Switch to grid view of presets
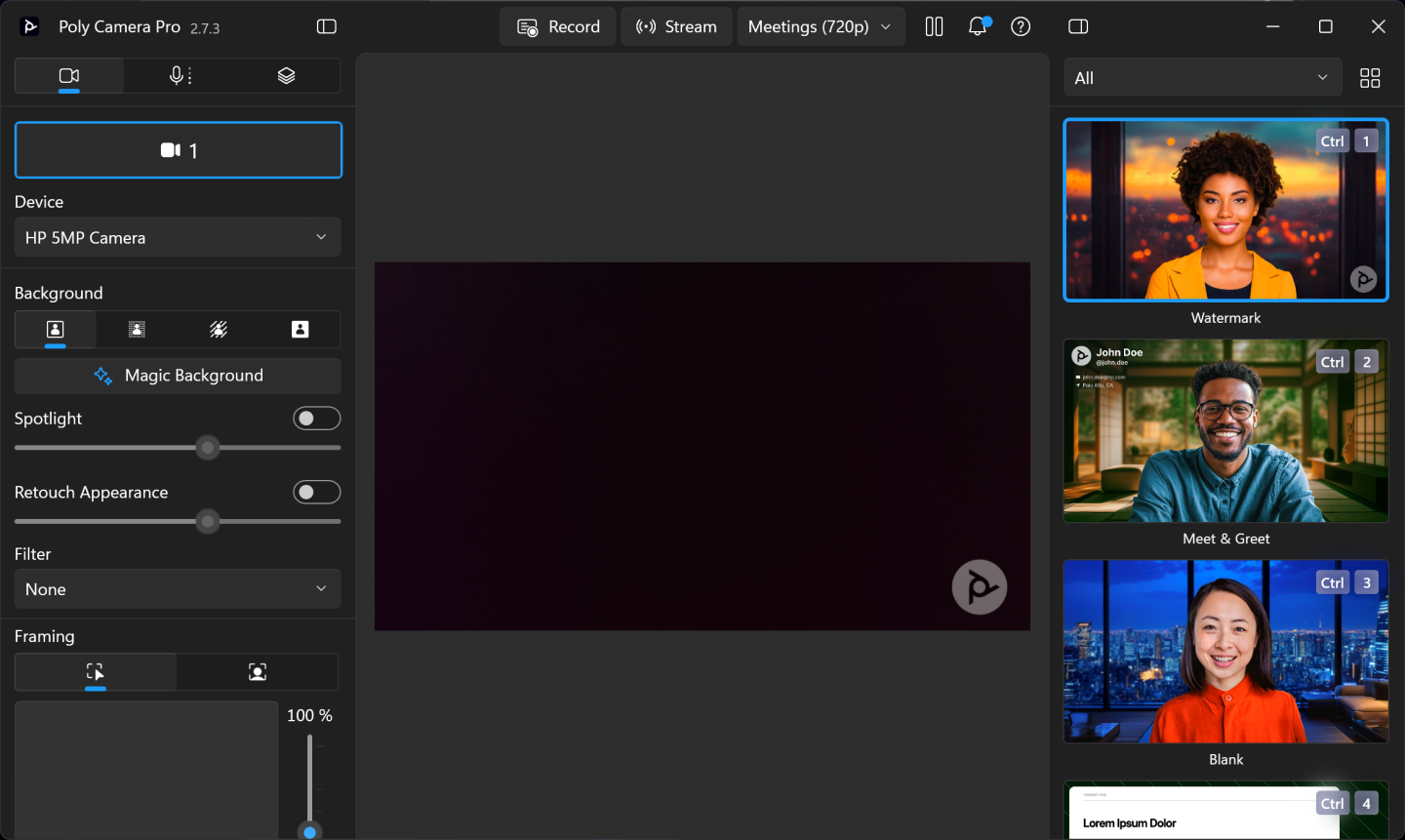Viewport: 1405px width, 840px height. pos(1370,78)
